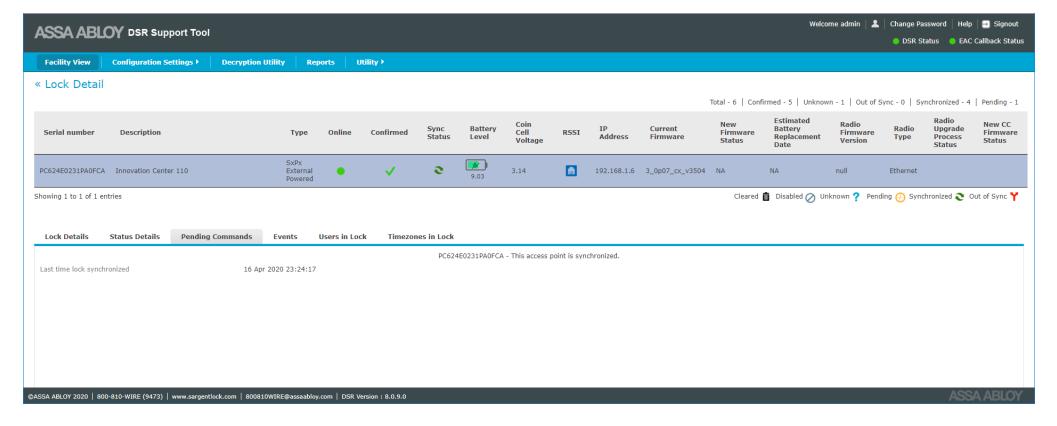Image resolution: width=1057 pixels, height=426 pixels.
Task: Click the Unknown - 1 summary count
Action: pos(824,102)
